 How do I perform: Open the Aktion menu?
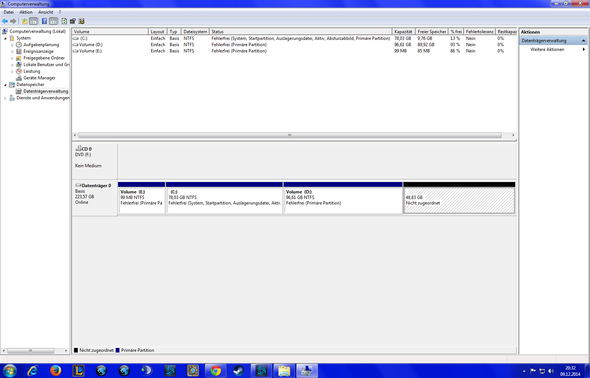[x=26, y=12]
